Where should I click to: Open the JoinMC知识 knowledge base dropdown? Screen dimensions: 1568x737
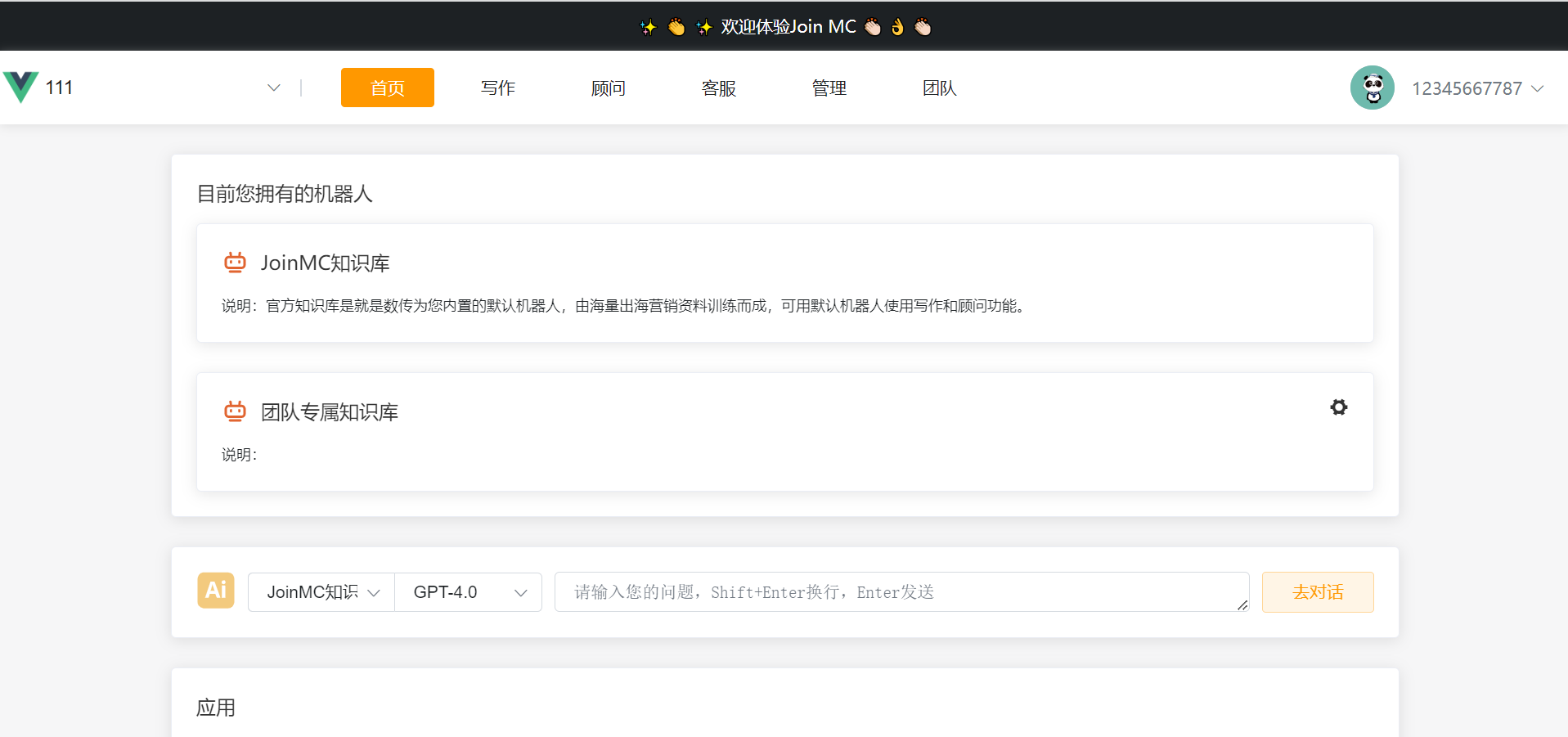[321, 592]
